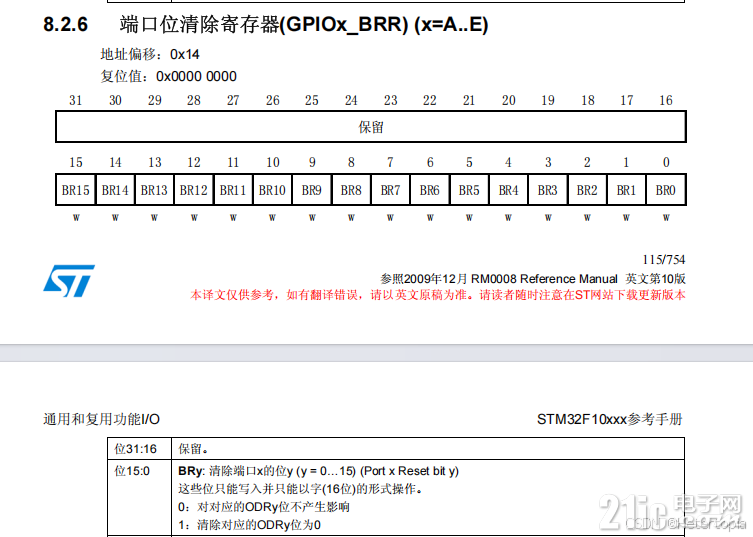753x537 pixels.
Task: Click the reserved field 保留 in the upper register row
Action: coord(371,127)
